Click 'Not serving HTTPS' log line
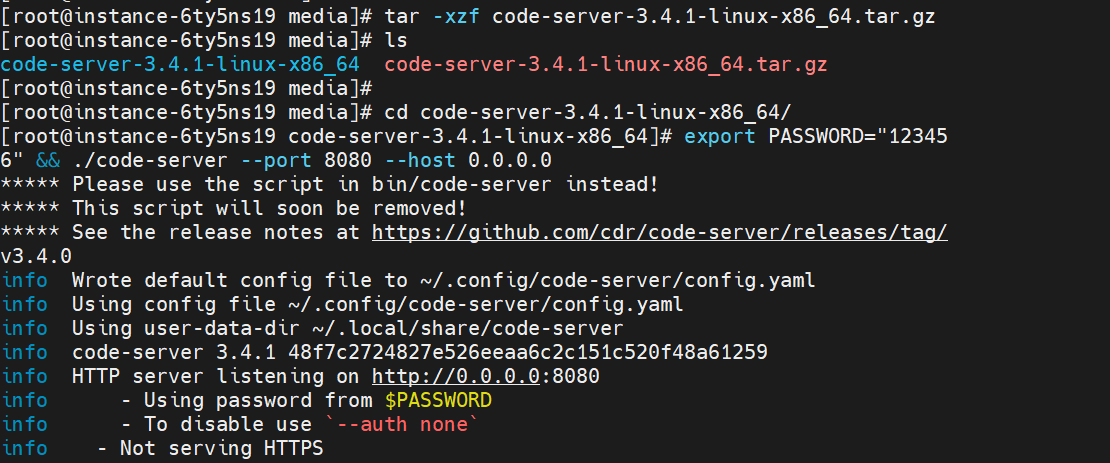This screenshot has width=1110, height=463. [162, 448]
